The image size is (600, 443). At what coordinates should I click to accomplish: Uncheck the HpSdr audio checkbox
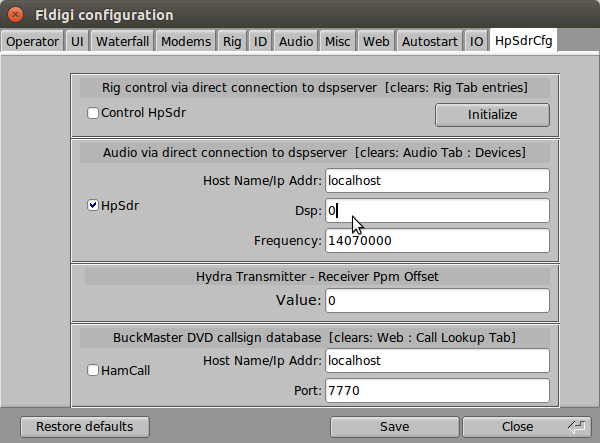[93, 206]
